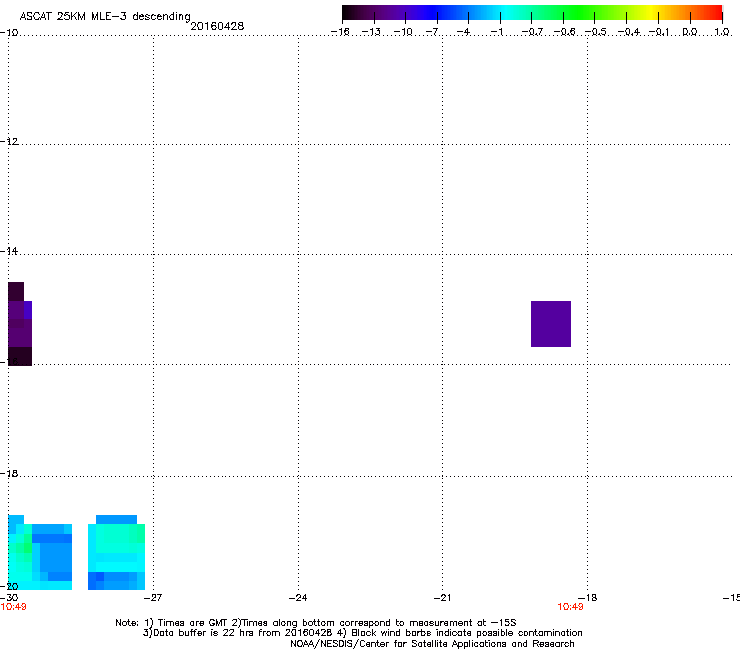Image resolution: width=740 pixels, height=650 pixels.
Task: Click the cyan data cluster left of -27
Action: (117, 552)
